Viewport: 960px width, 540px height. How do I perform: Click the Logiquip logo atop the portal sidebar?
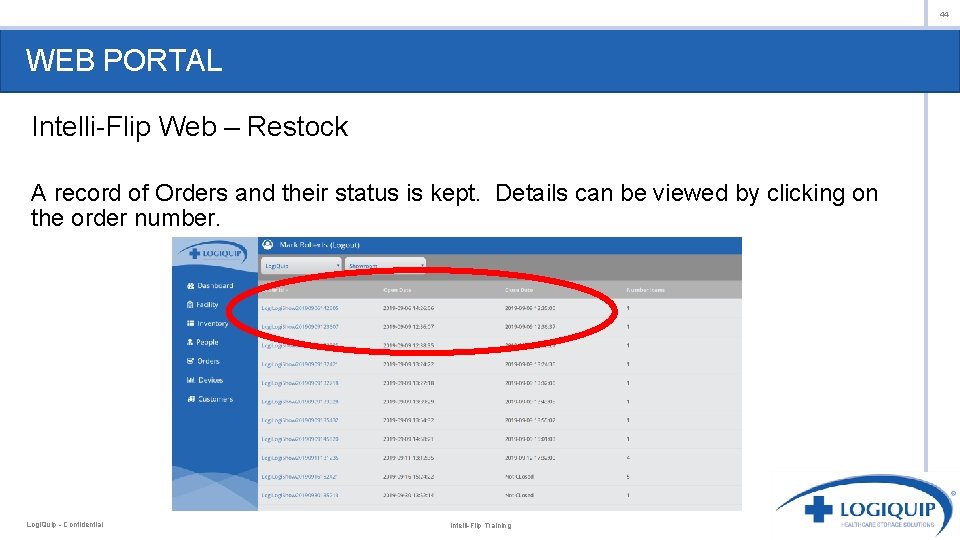(x=212, y=253)
